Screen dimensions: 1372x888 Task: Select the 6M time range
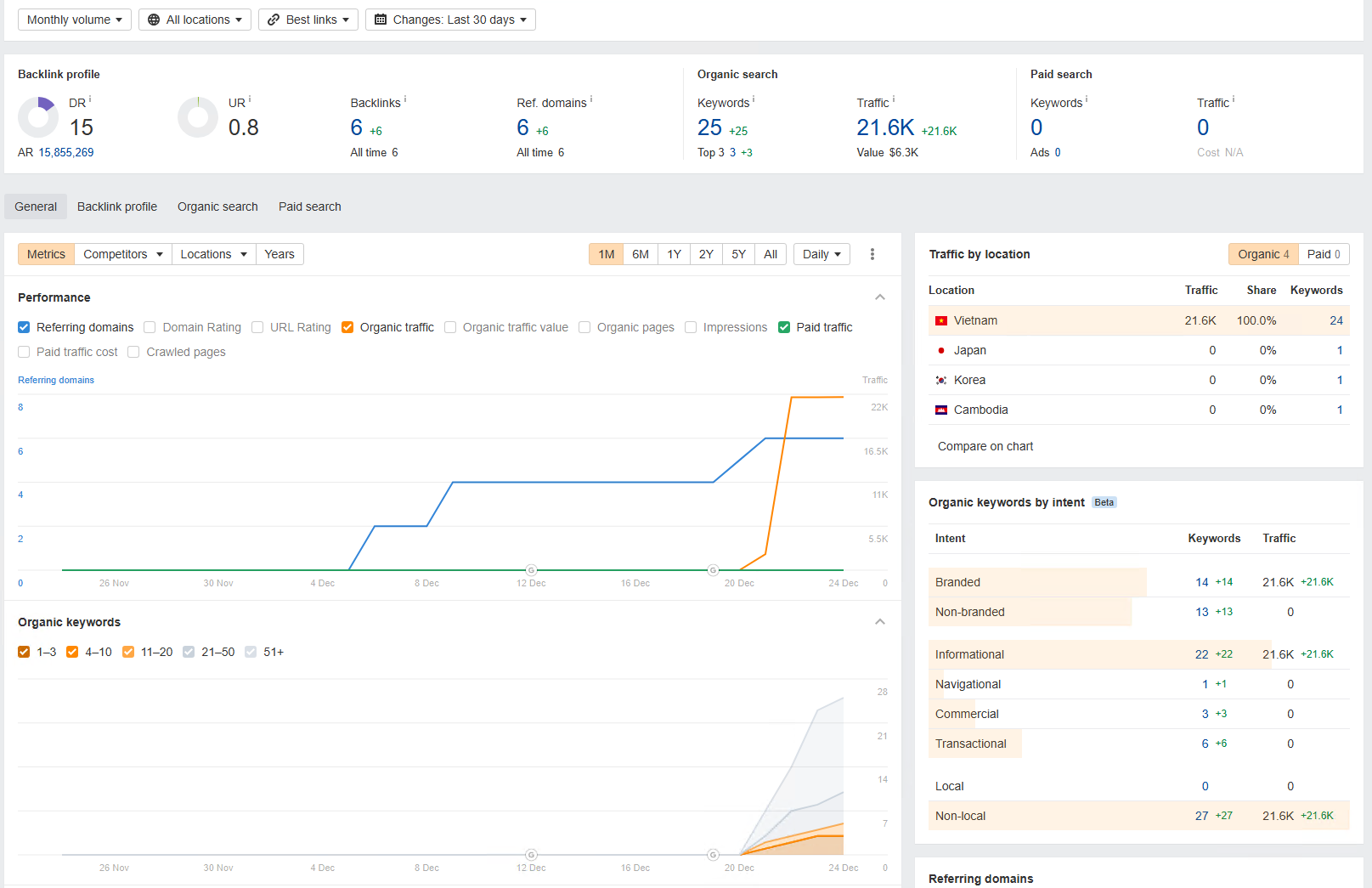tap(641, 254)
